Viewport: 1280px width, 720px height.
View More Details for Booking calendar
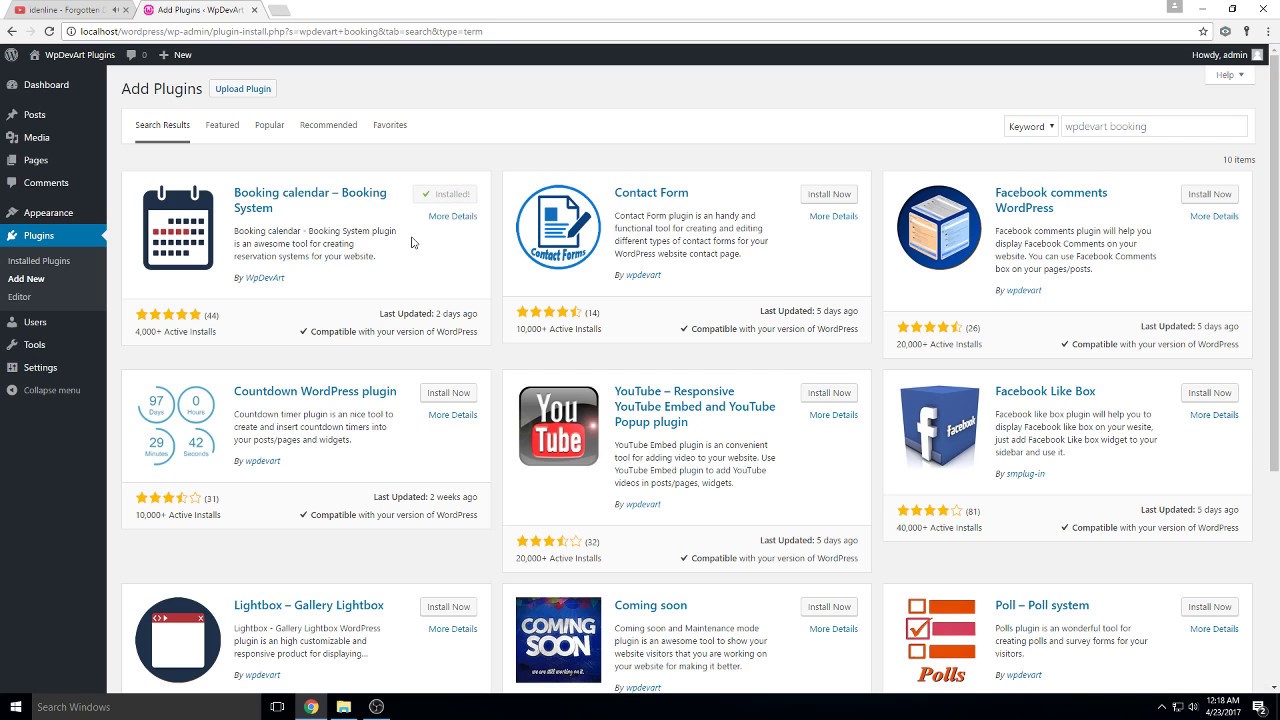(x=453, y=216)
